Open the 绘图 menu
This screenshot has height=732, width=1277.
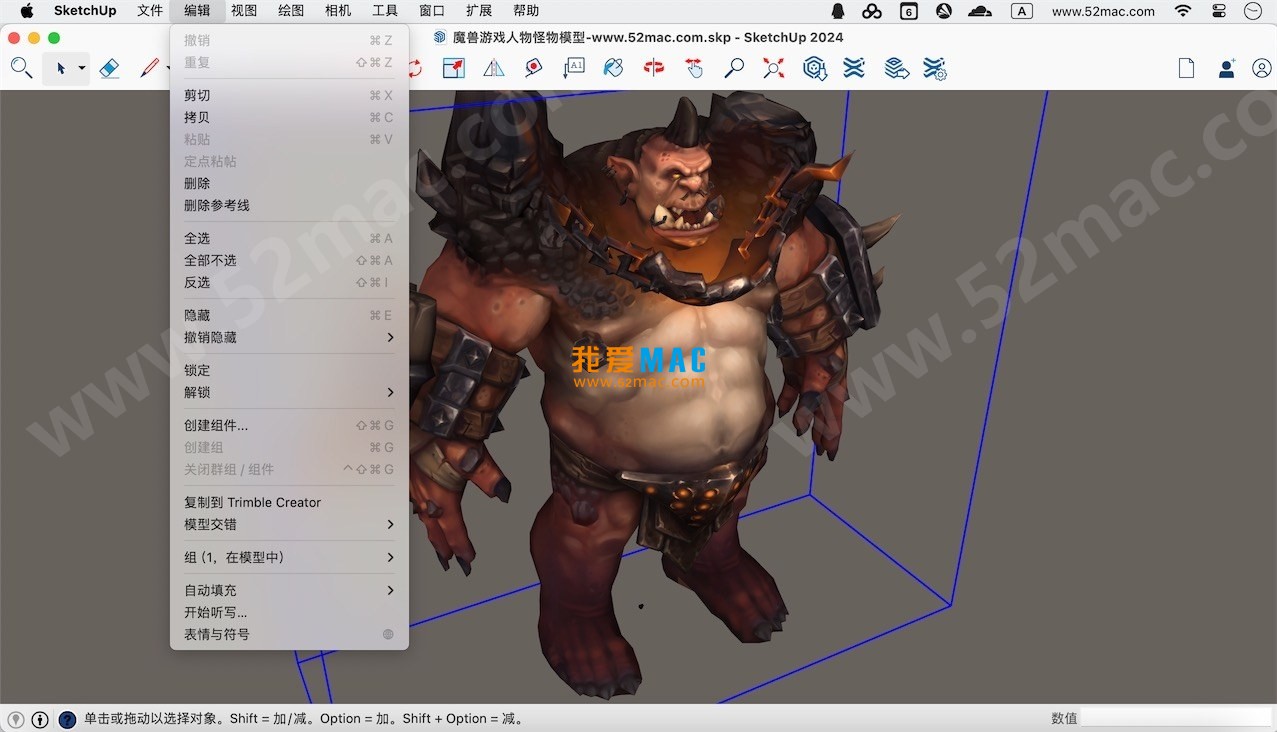click(291, 11)
